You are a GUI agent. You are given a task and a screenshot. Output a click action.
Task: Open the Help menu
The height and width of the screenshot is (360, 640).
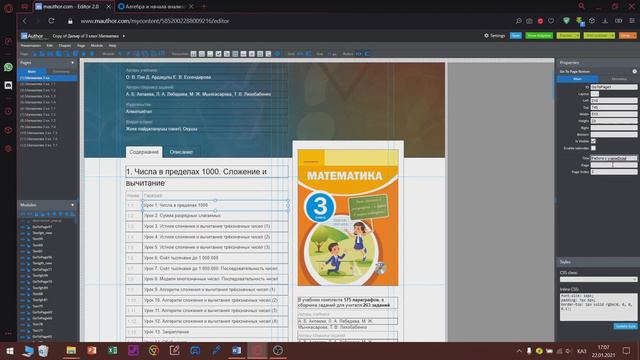tap(112, 45)
